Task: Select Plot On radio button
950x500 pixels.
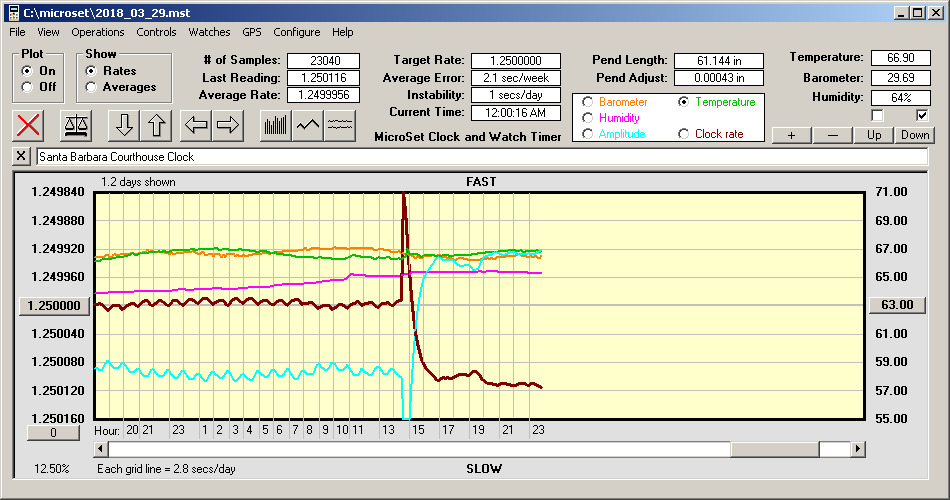Action: coord(27,71)
